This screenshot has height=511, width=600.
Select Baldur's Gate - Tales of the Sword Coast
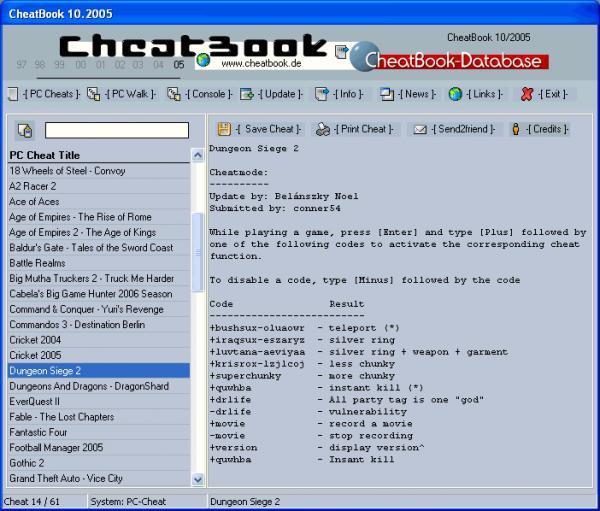pyautogui.click(x=99, y=248)
